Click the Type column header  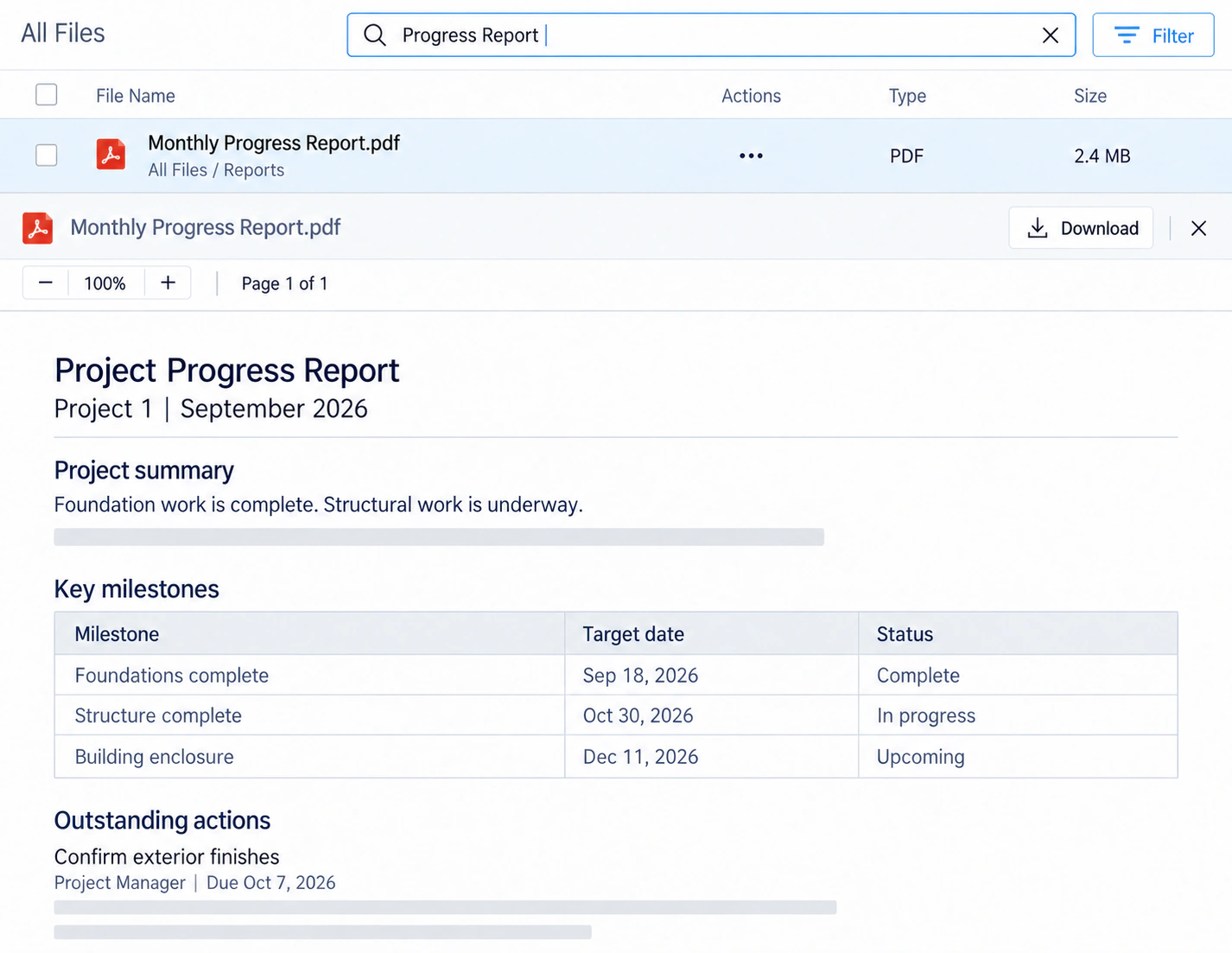(907, 96)
